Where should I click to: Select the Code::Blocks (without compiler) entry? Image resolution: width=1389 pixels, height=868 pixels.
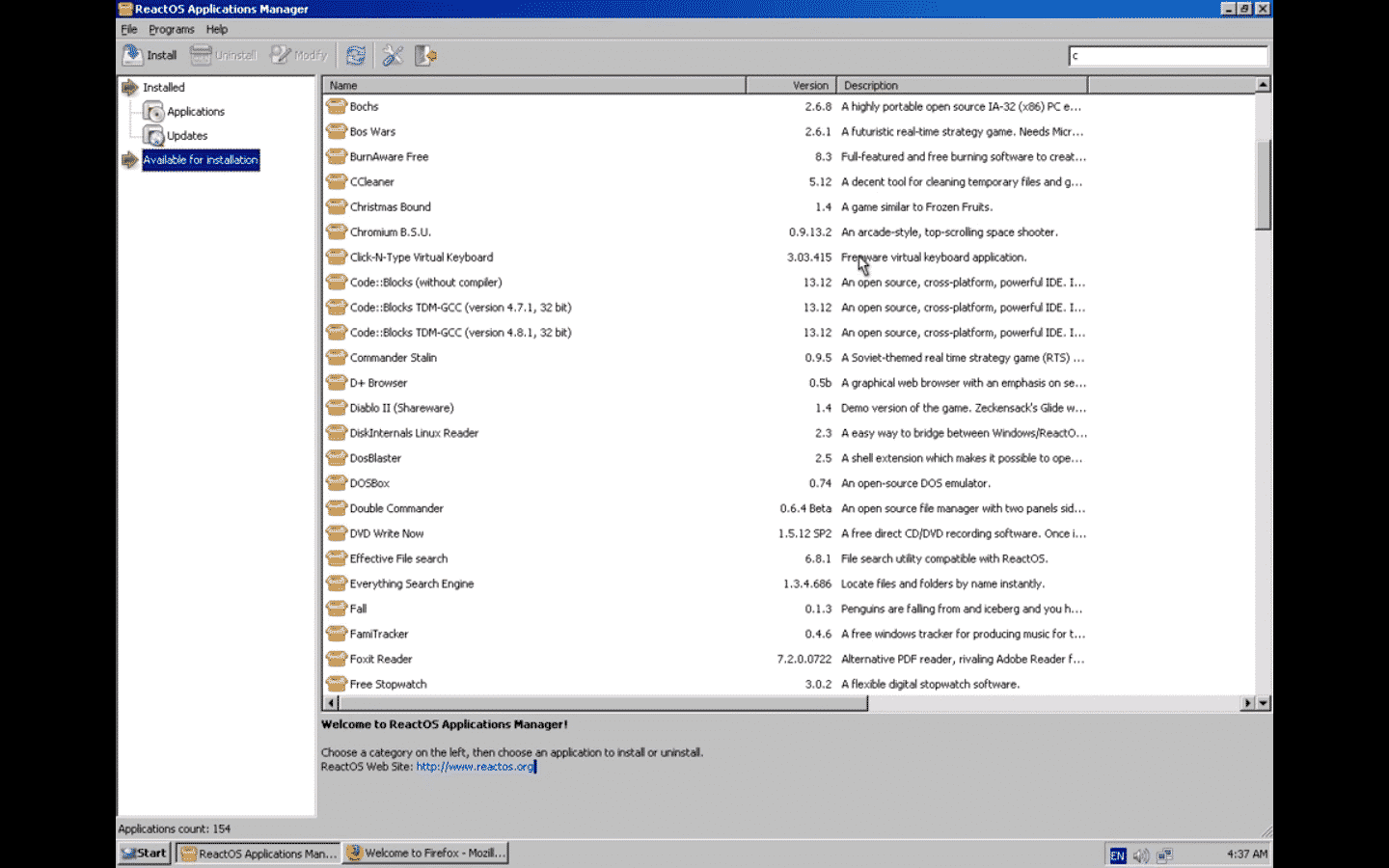click(425, 283)
